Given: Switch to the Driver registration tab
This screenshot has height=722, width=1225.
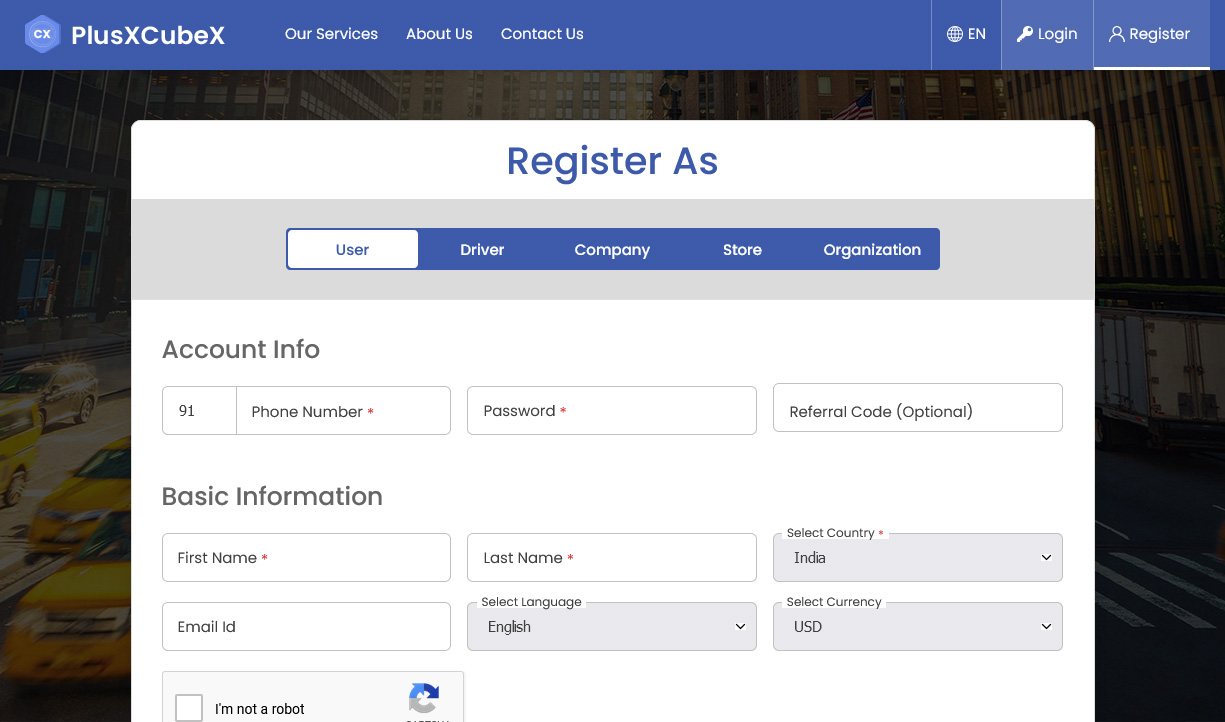Looking at the screenshot, I should pos(482,249).
